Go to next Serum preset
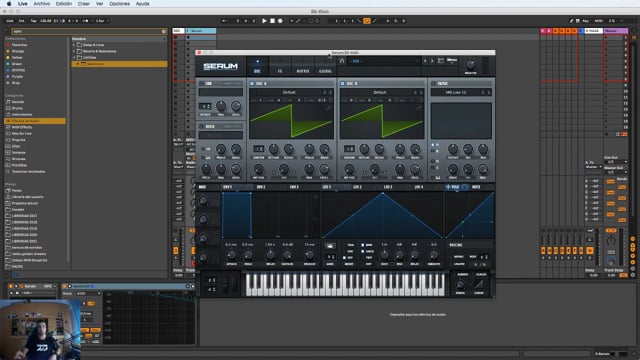The width and height of the screenshot is (640, 360). coord(432,61)
